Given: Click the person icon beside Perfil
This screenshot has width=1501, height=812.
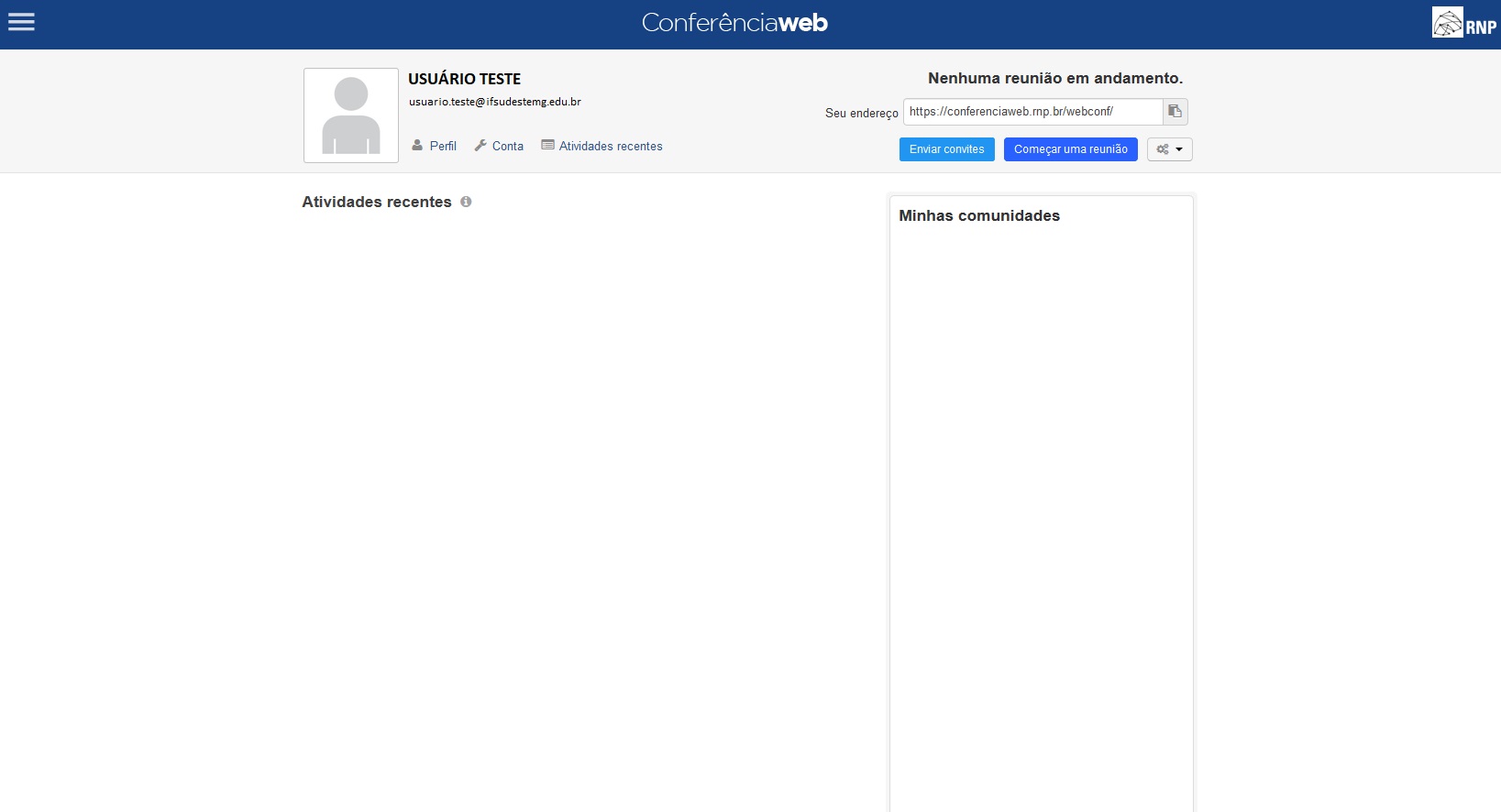Looking at the screenshot, I should 417,146.
